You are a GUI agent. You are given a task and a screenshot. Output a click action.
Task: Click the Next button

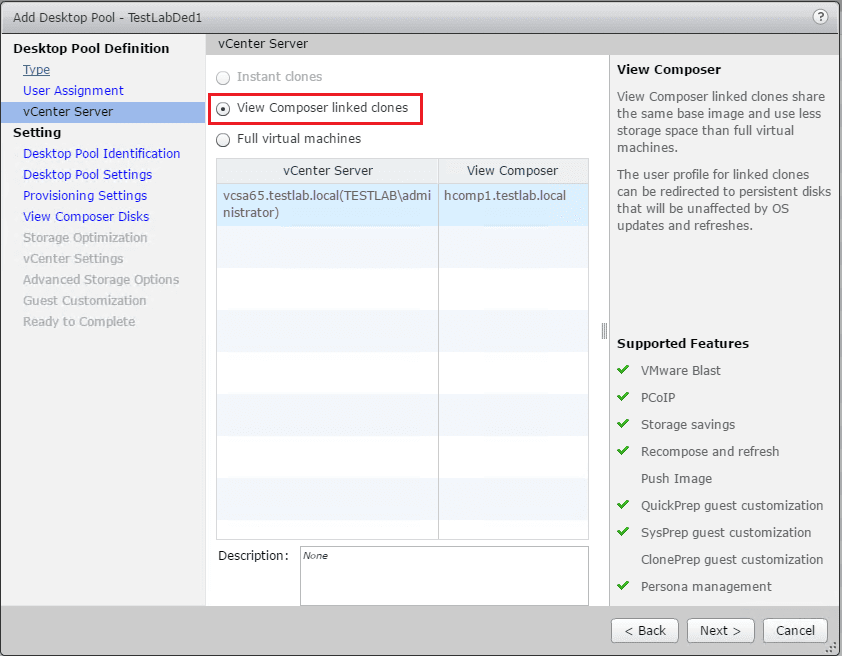click(721, 630)
